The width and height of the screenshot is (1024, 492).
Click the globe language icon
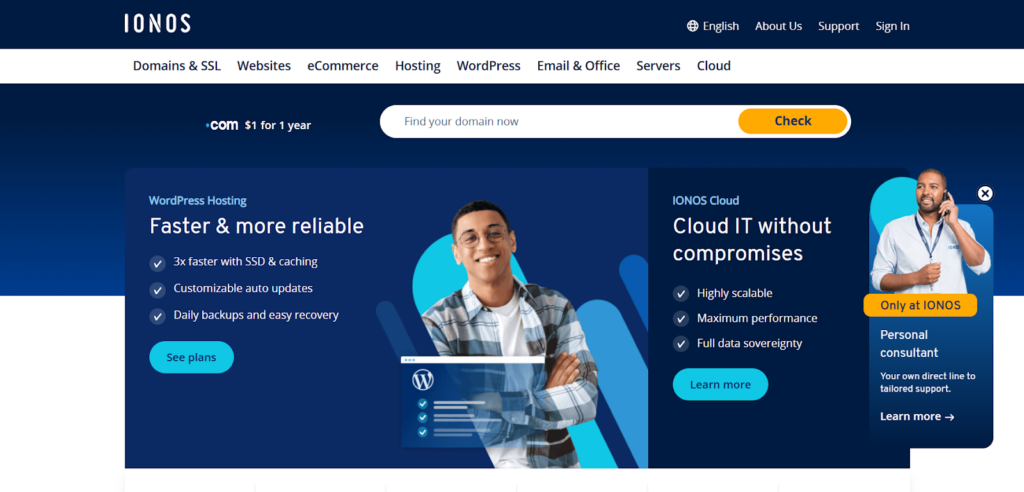pyautogui.click(x=692, y=26)
